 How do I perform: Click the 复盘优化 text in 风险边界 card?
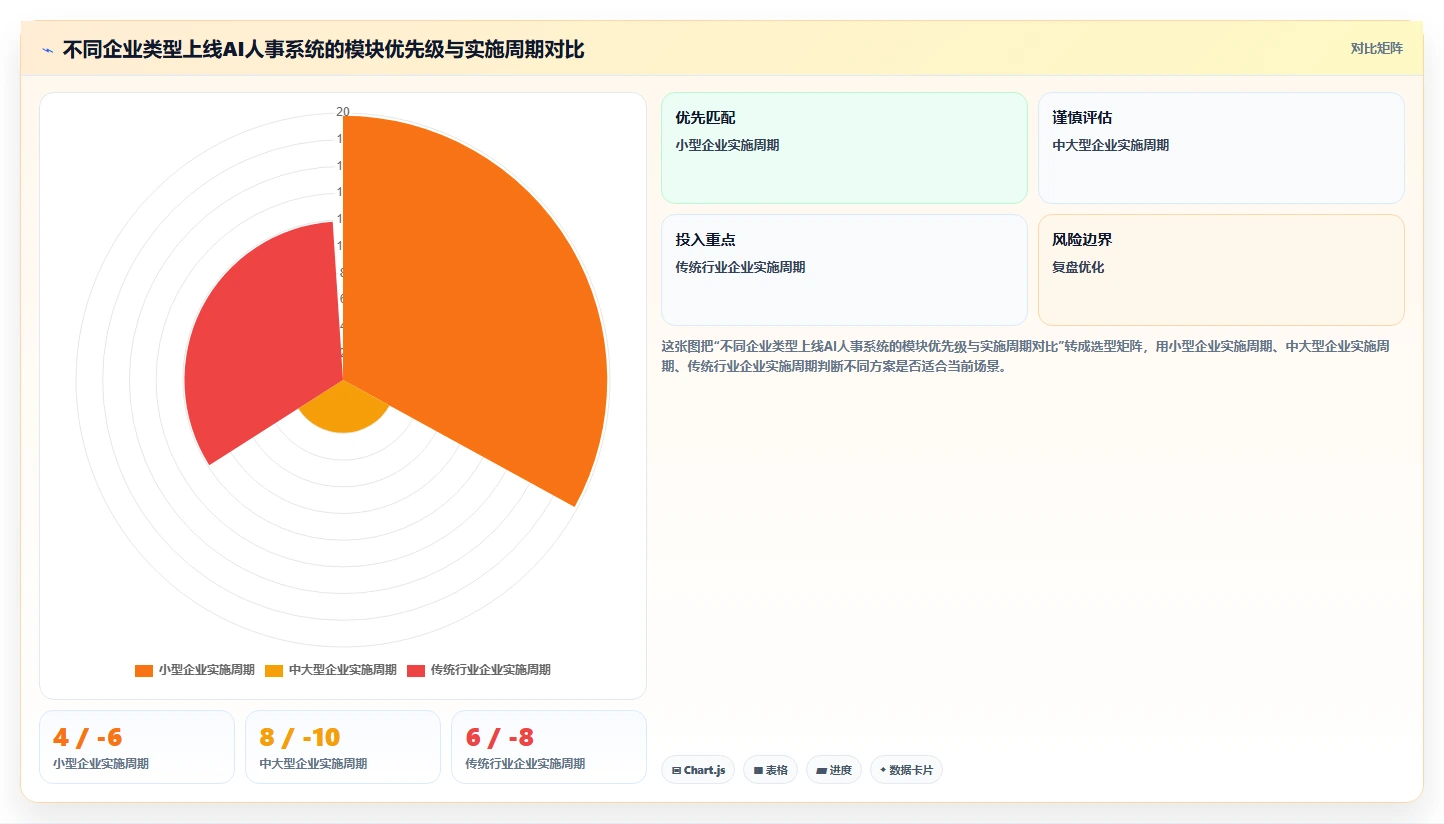click(x=1078, y=267)
